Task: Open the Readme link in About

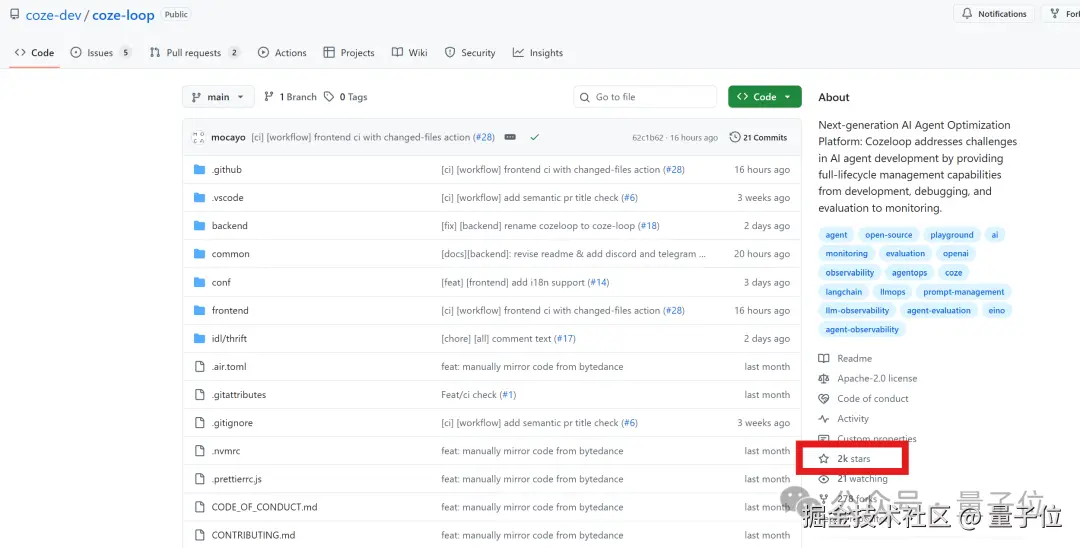Action: (846, 359)
